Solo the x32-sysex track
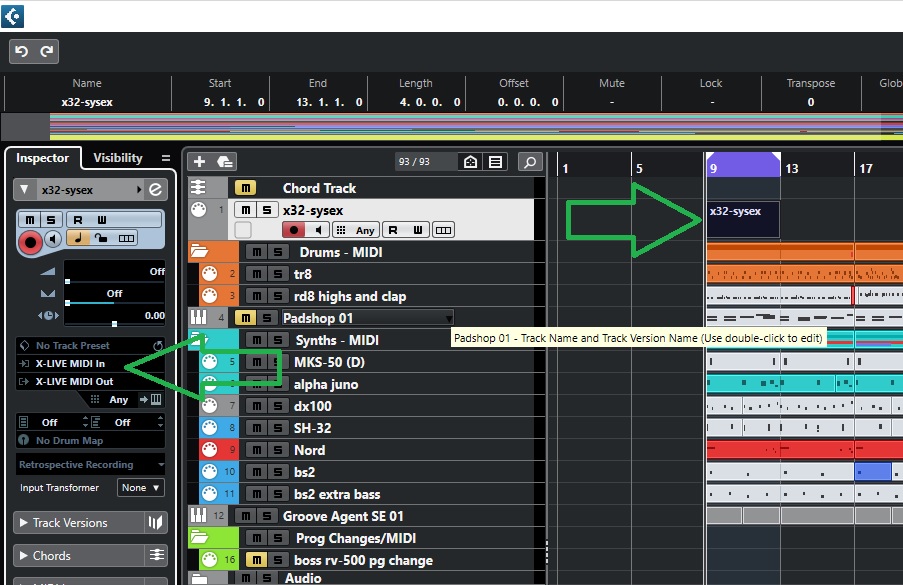903x585 pixels. coord(267,210)
